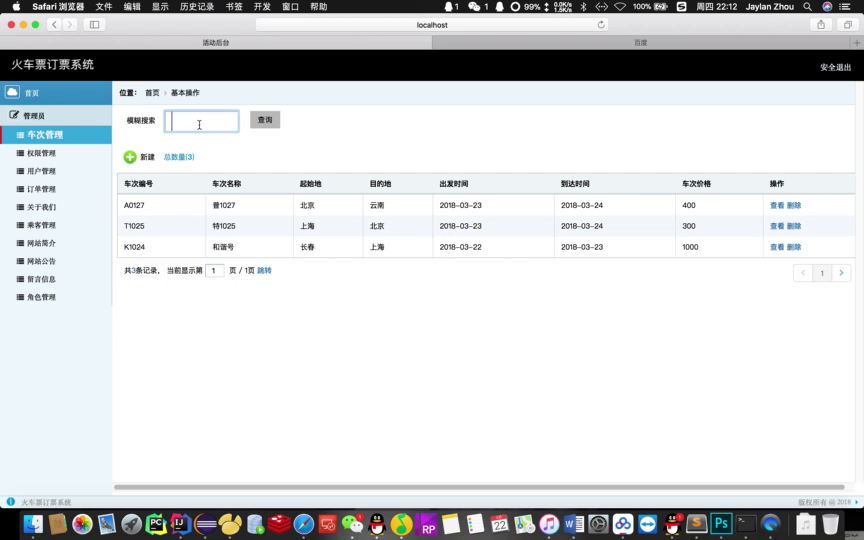This screenshot has width=864, height=540.
Task: Open Finder from the dock
Action: 33,524
